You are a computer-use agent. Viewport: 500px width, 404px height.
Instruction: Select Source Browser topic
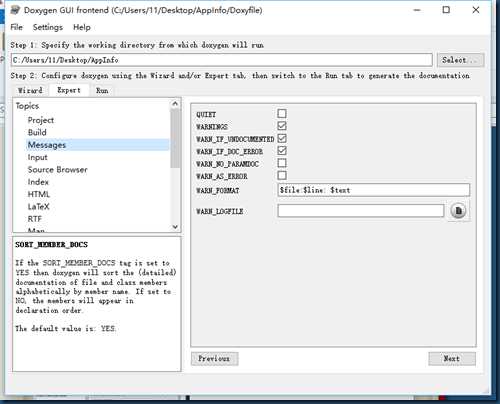(57, 170)
